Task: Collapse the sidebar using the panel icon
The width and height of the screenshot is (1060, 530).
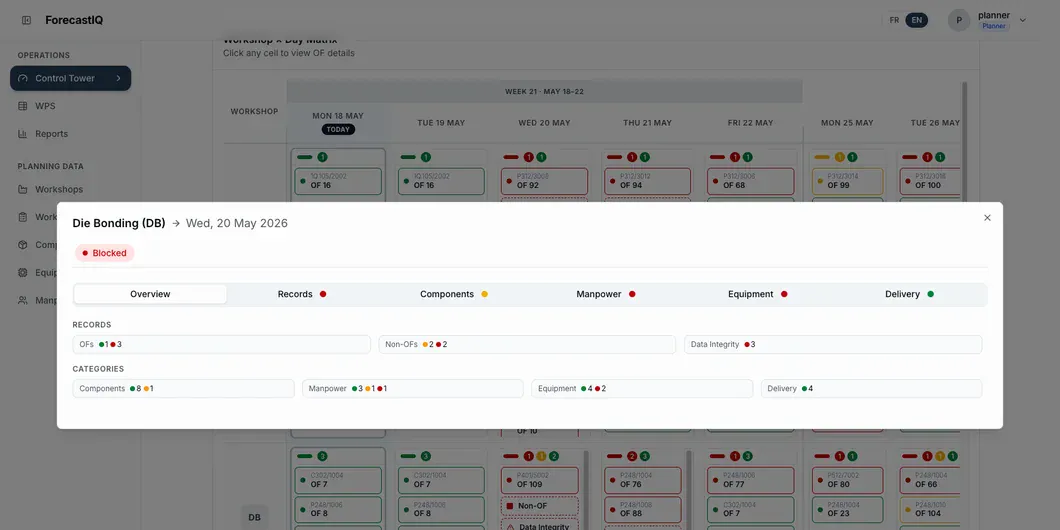Action: coord(26,20)
